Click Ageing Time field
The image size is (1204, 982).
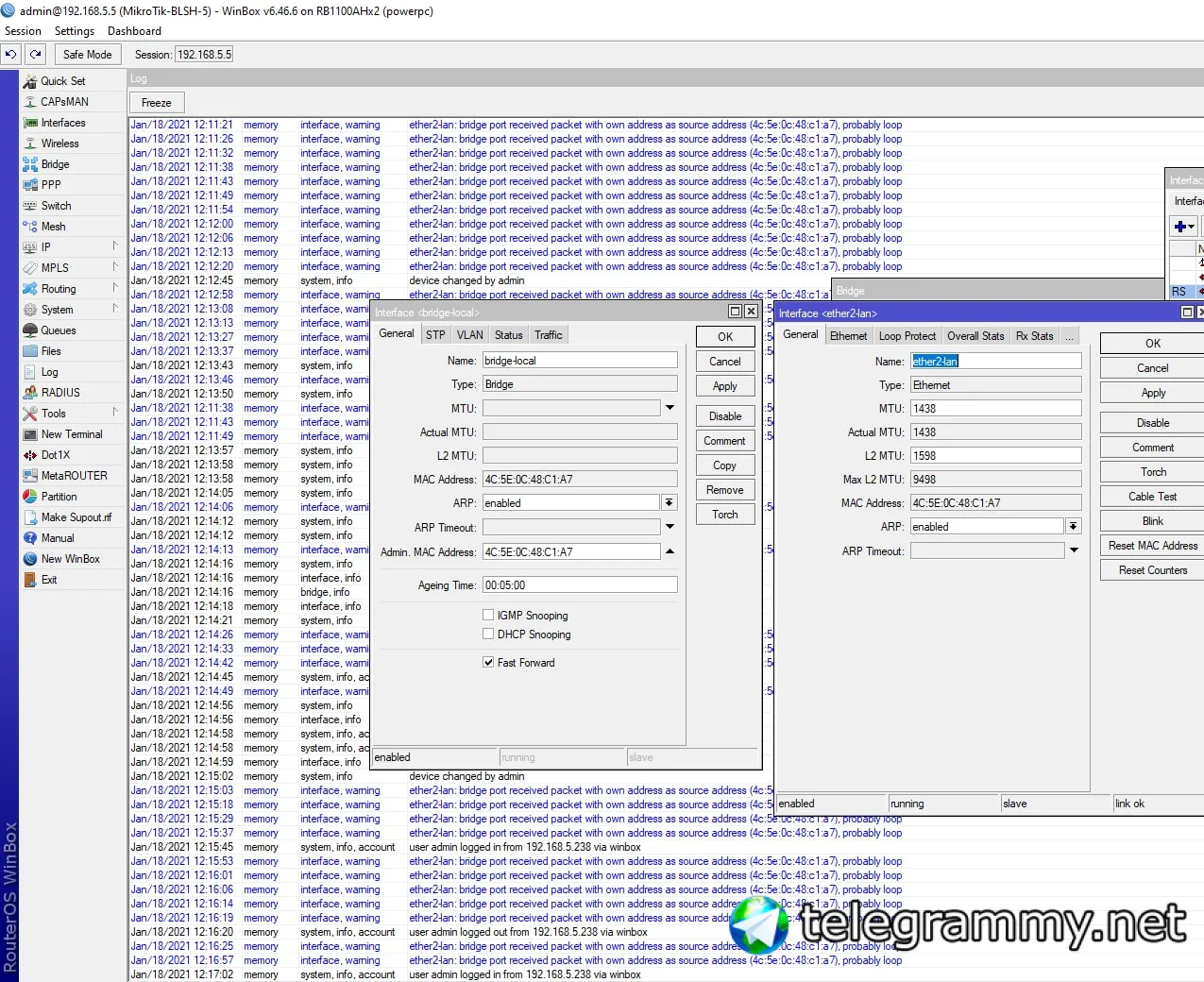click(580, 584)
